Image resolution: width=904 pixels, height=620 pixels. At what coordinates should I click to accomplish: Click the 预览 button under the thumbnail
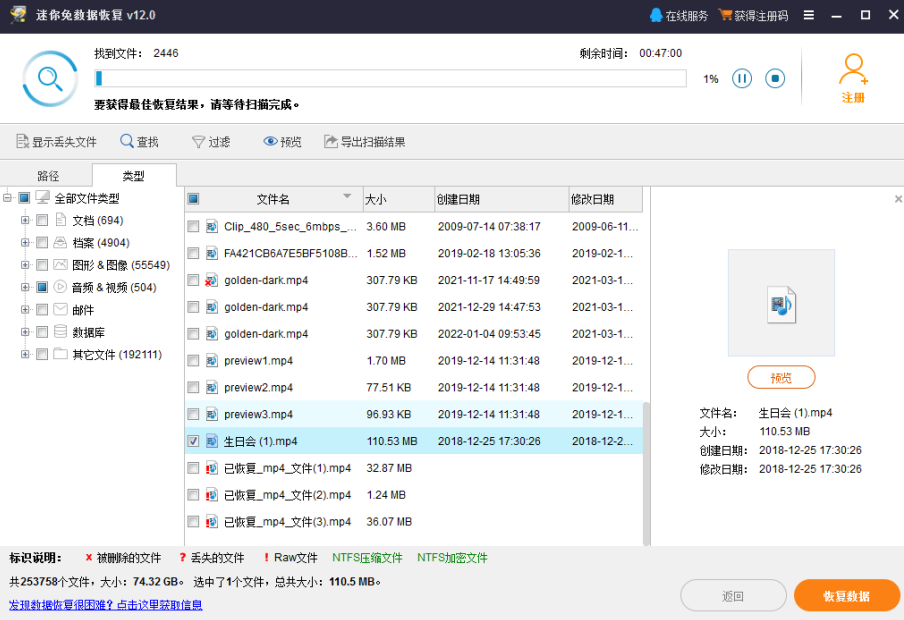click(x=781, y=378)
